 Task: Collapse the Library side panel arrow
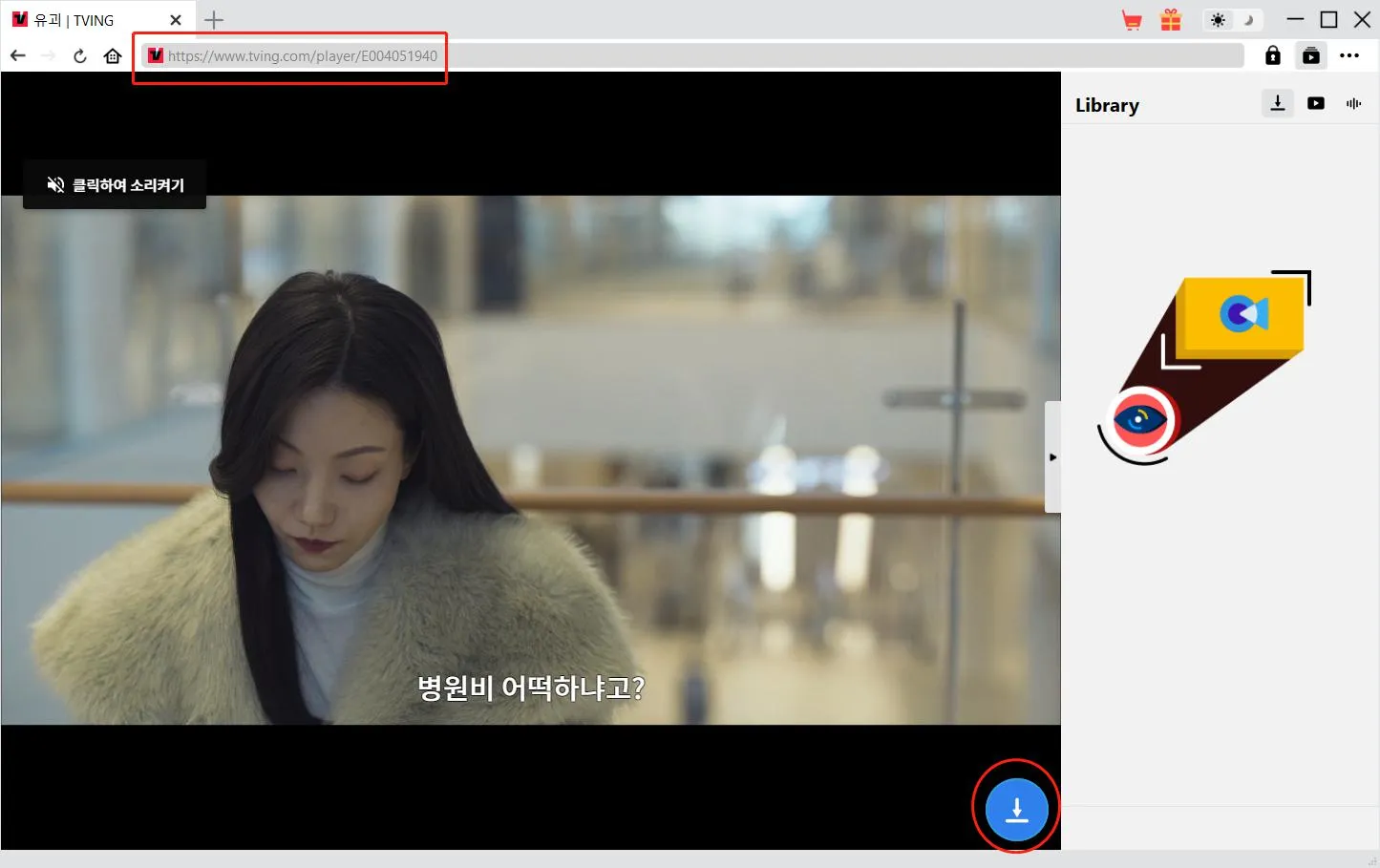click(1052, 457)
